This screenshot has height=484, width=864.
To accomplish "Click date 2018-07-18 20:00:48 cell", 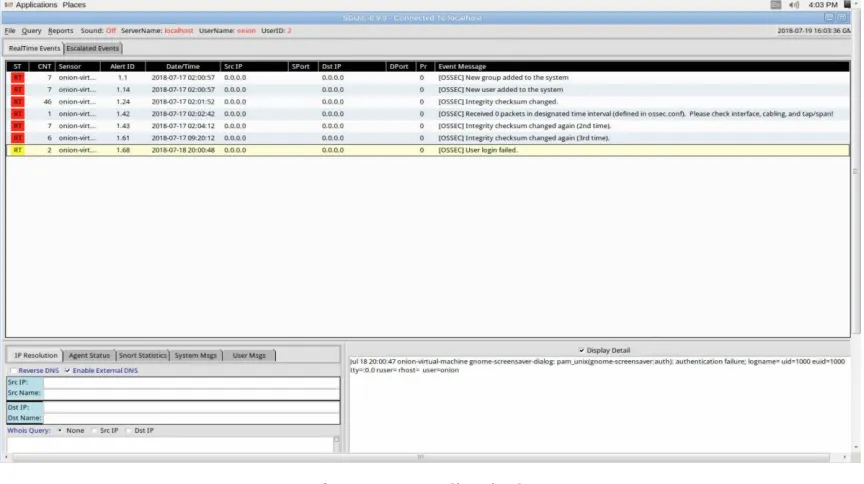I will [x=183, y=150].
